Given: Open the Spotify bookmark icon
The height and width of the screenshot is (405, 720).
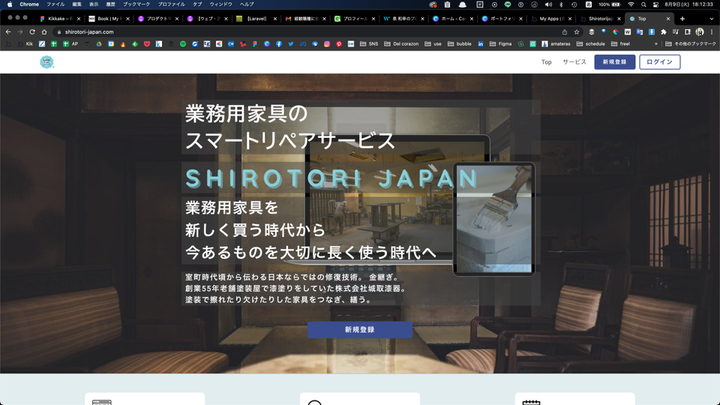Looking at the screenshot, I should point(183,44).
